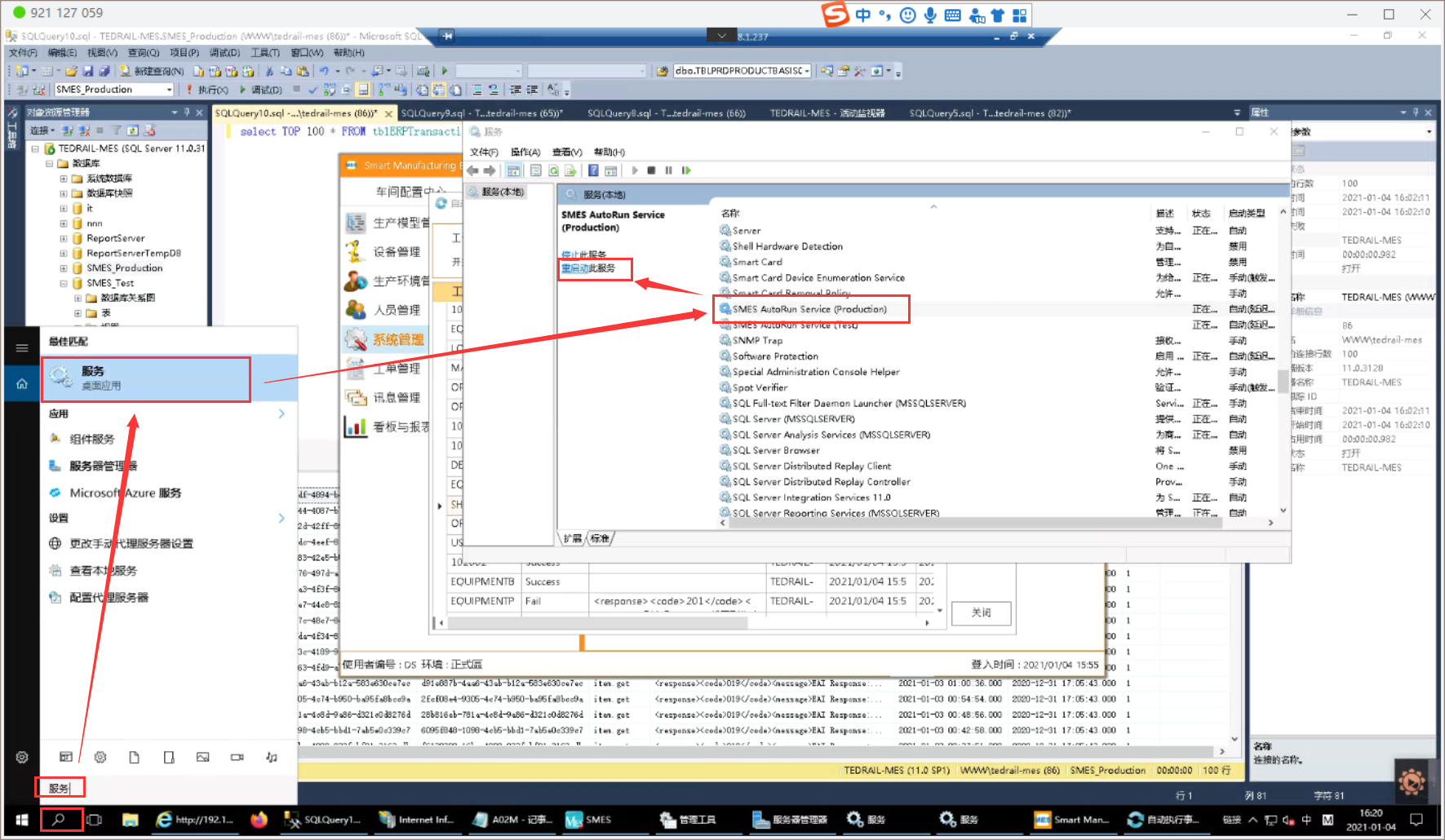Image resolution: width=1445 pixels, height=840 pixels.
Task: Open the SMES_Production database dropdown
Action: [170, 90]
